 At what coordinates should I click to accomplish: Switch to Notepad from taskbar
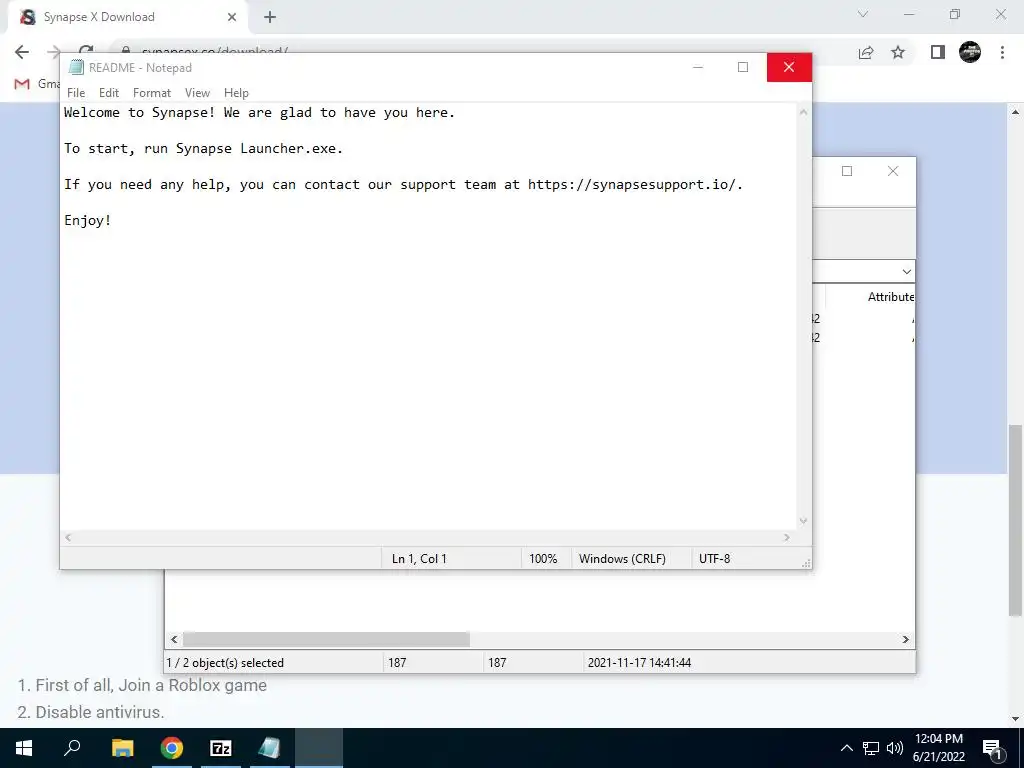270,748
